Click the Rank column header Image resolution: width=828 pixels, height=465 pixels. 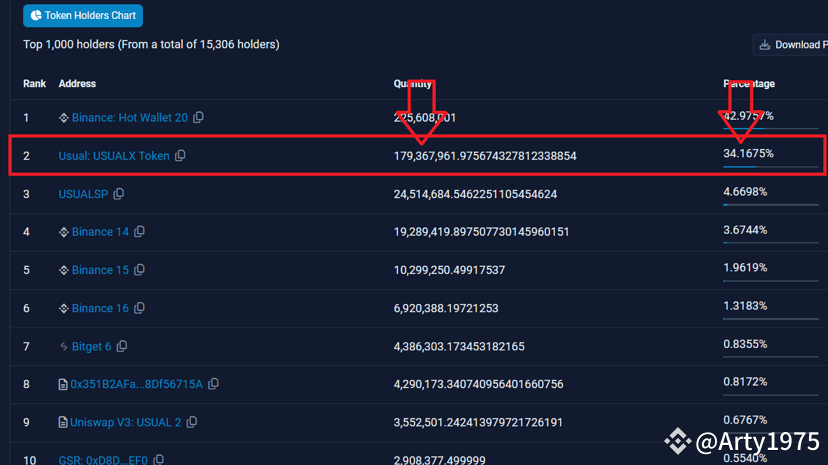click(x=34, y=83)
